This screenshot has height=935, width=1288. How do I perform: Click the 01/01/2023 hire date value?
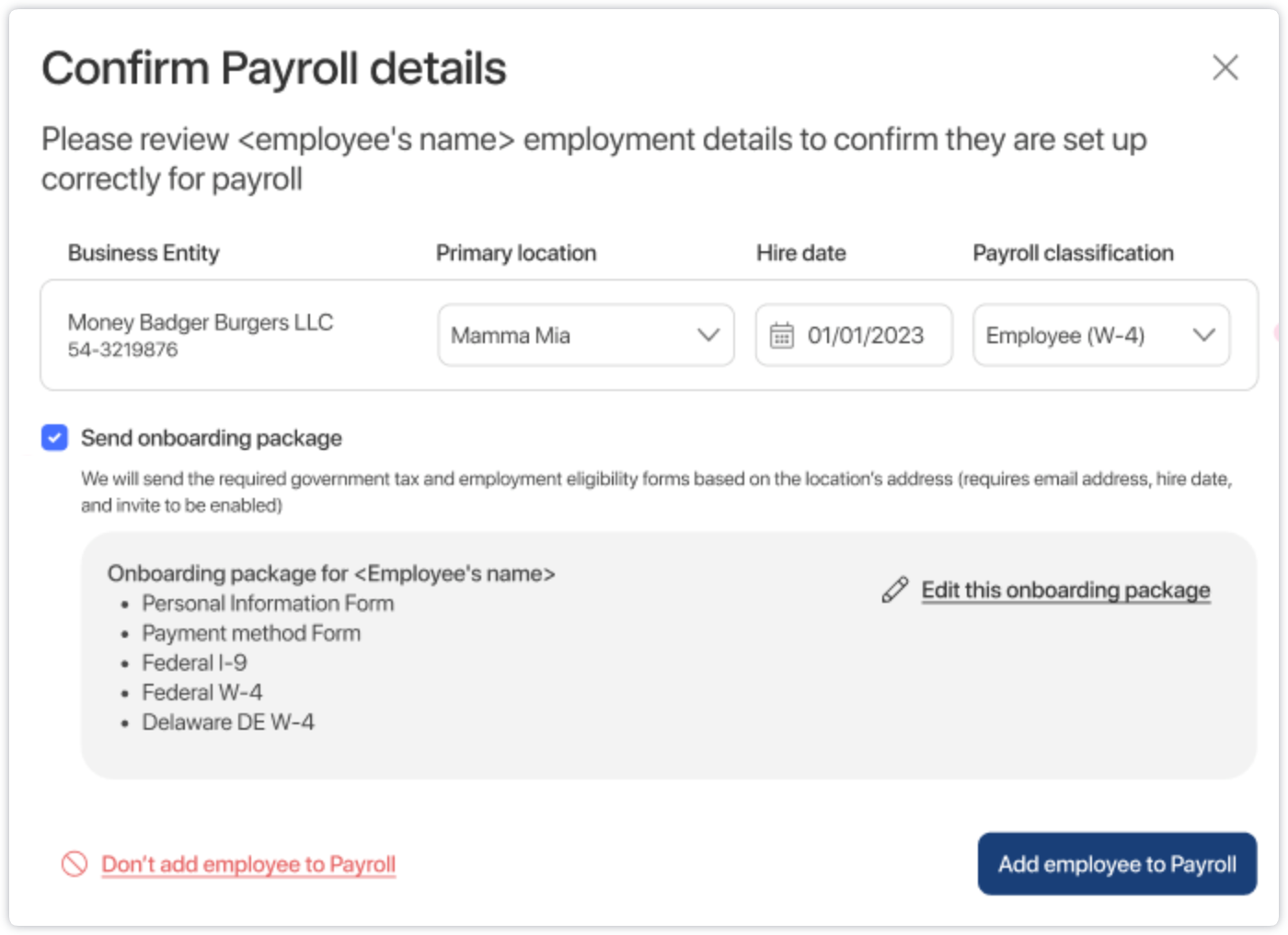[865, 336]
